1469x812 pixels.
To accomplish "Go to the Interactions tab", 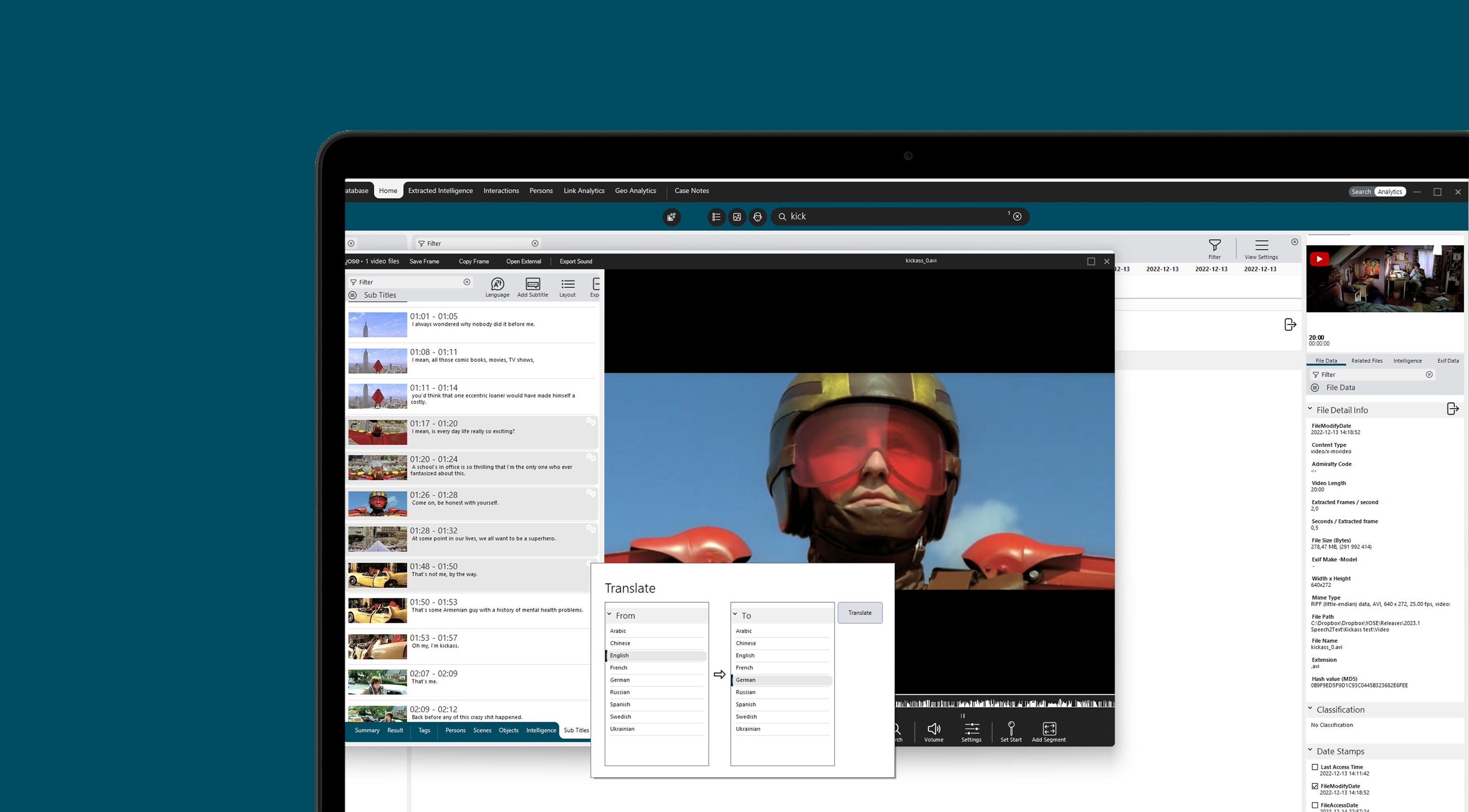I will [501, 191].
